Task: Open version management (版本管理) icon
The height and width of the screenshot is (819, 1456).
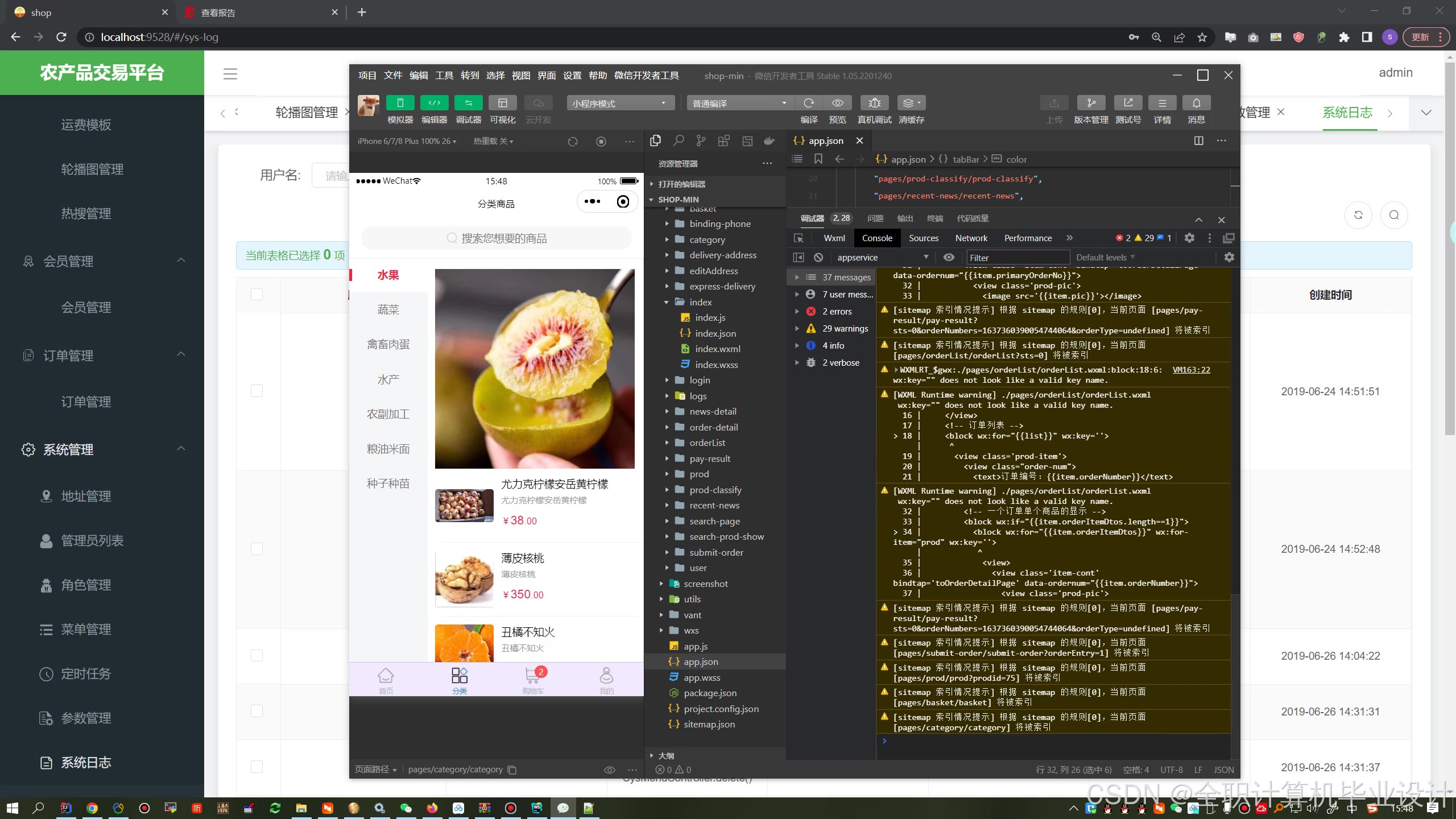Action: pos(1091,103)
